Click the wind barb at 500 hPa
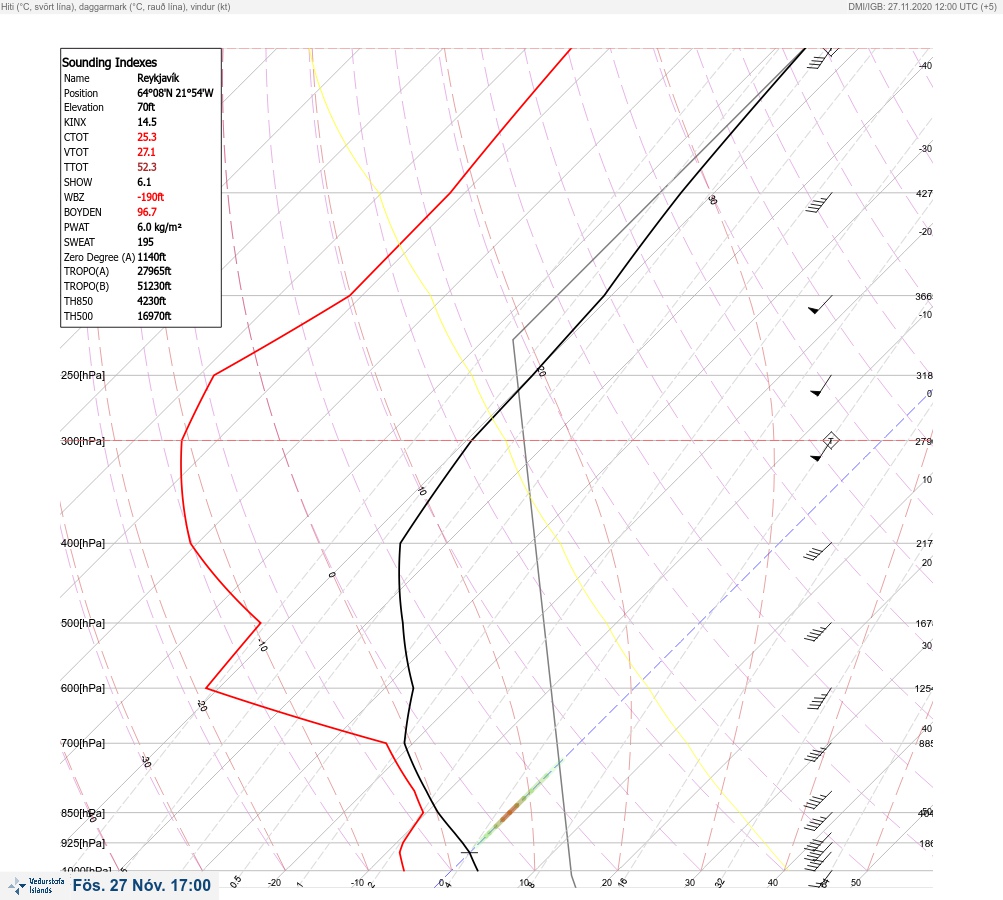 818,631
